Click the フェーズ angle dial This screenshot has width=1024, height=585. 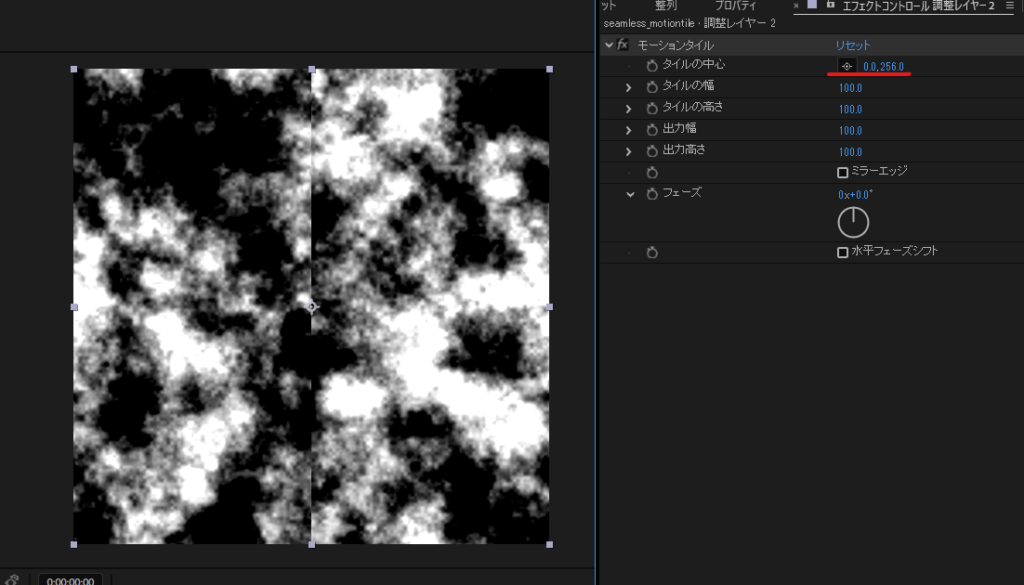click(x=853, y=222)
